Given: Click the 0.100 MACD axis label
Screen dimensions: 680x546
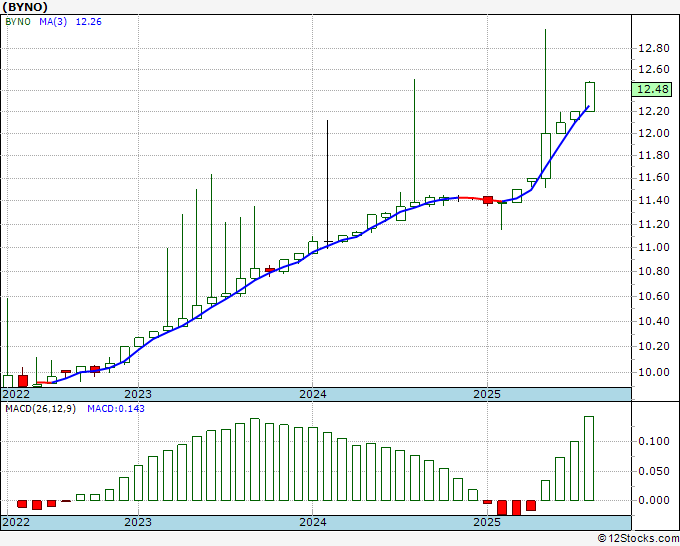Looking at the screenshot, I should coord(654,441).
